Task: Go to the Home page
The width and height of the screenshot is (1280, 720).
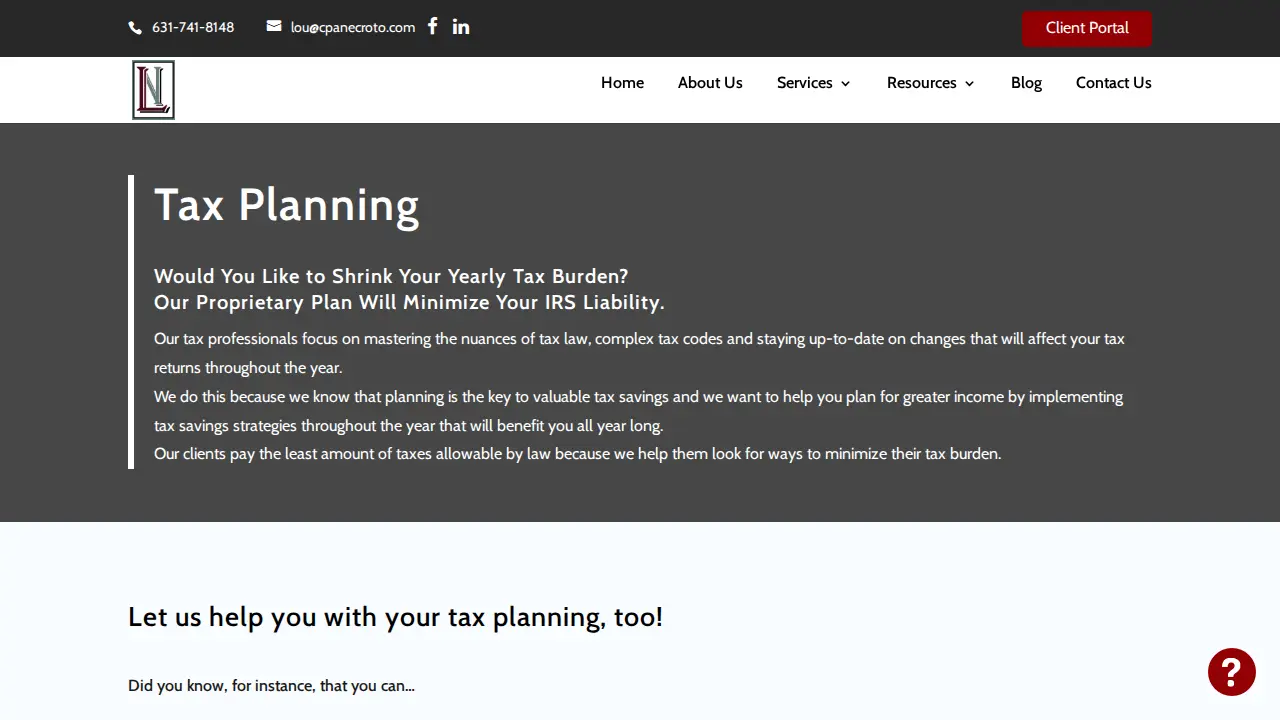Action: pyautogui.click(x=622, y=83)
